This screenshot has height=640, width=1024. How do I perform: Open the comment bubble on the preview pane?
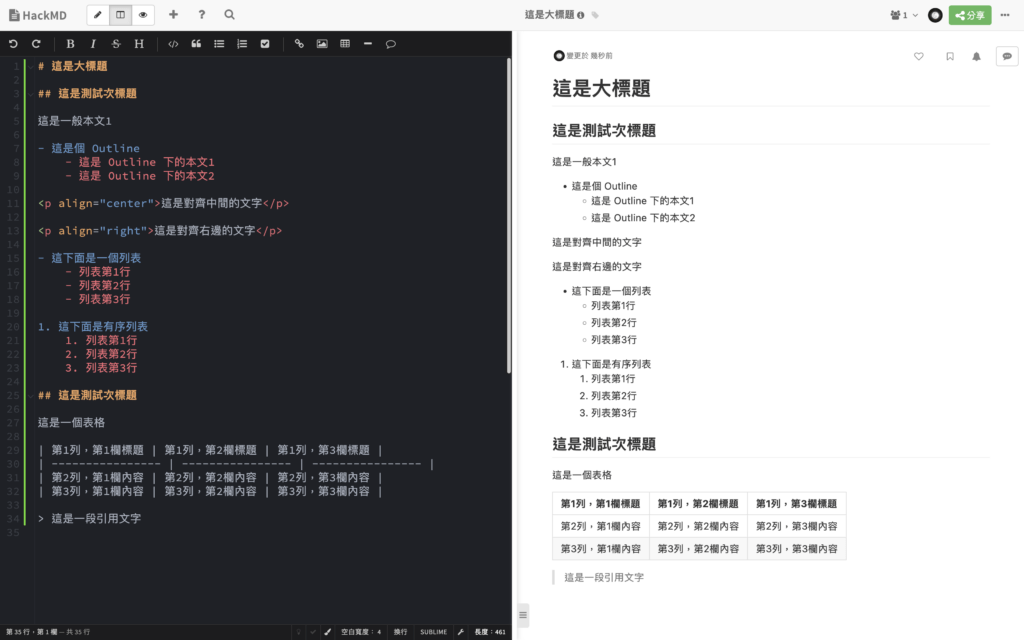point(1006,56)
